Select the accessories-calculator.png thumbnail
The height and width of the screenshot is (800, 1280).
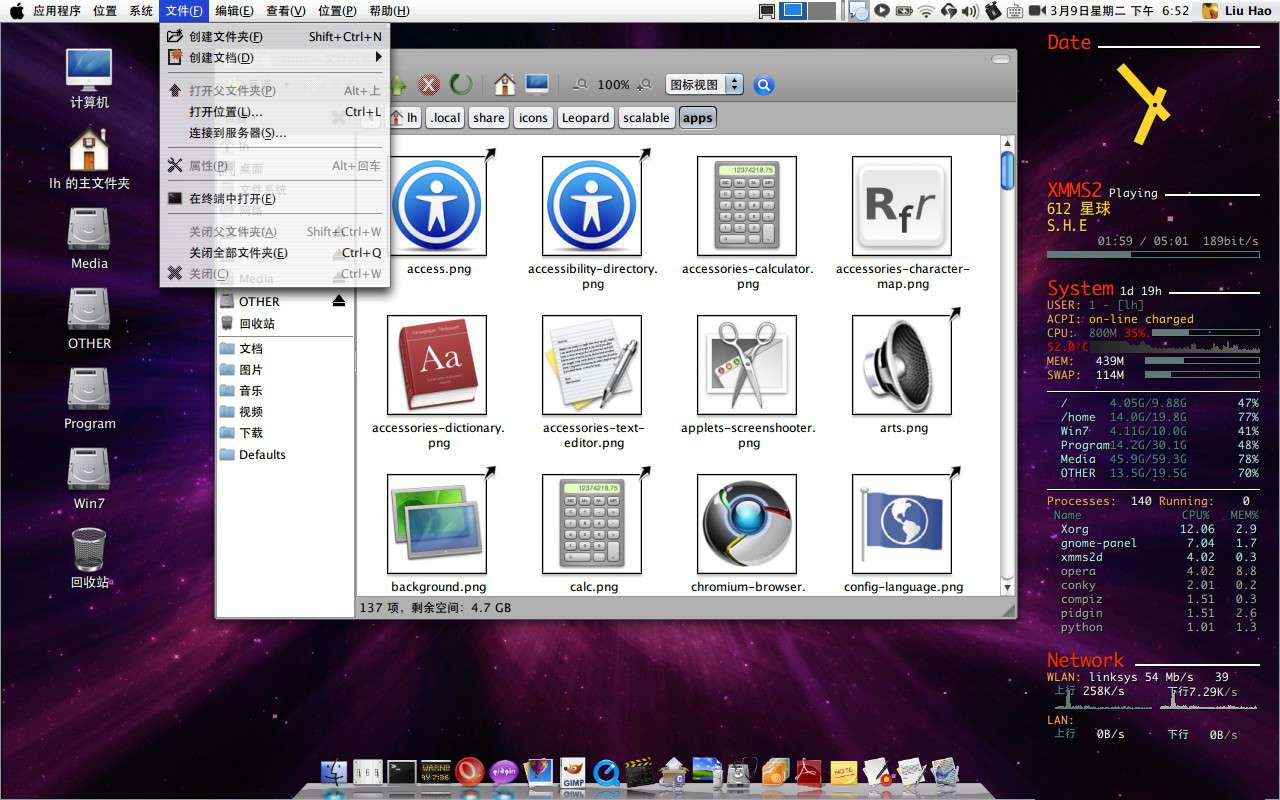click(x=747, y=205)
